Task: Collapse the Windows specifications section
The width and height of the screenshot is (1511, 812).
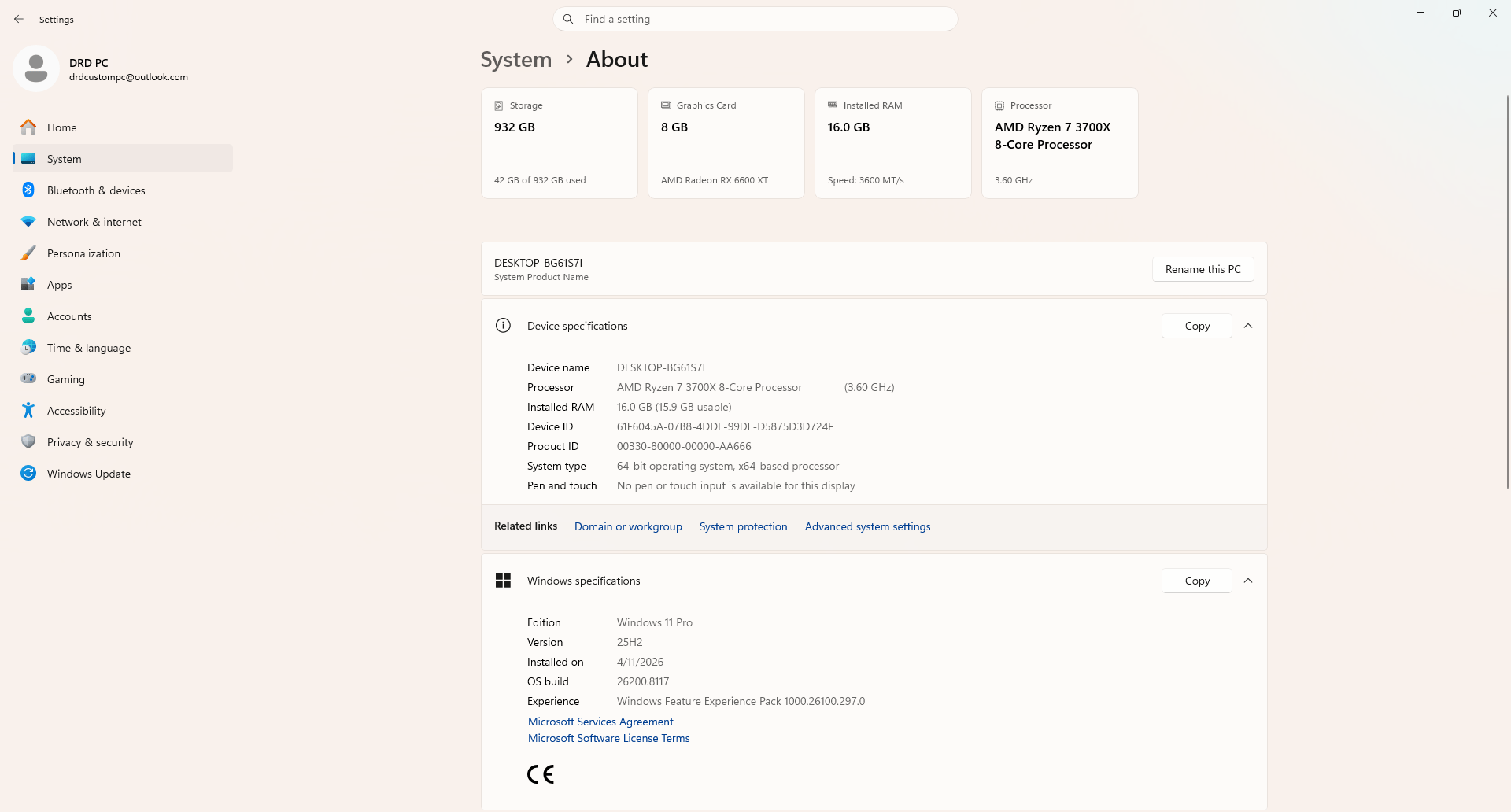Action: point(1248,581)
